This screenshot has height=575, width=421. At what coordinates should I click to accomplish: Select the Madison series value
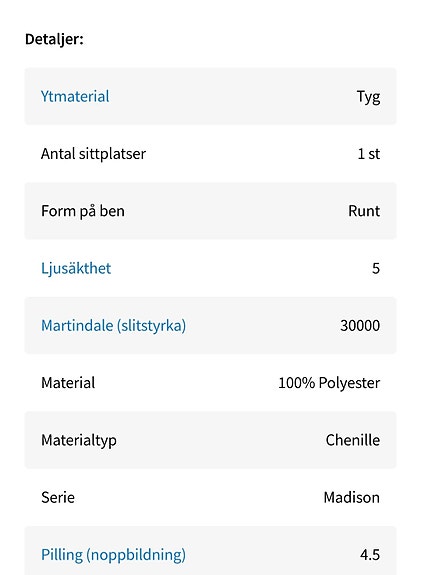coord(352,498)
